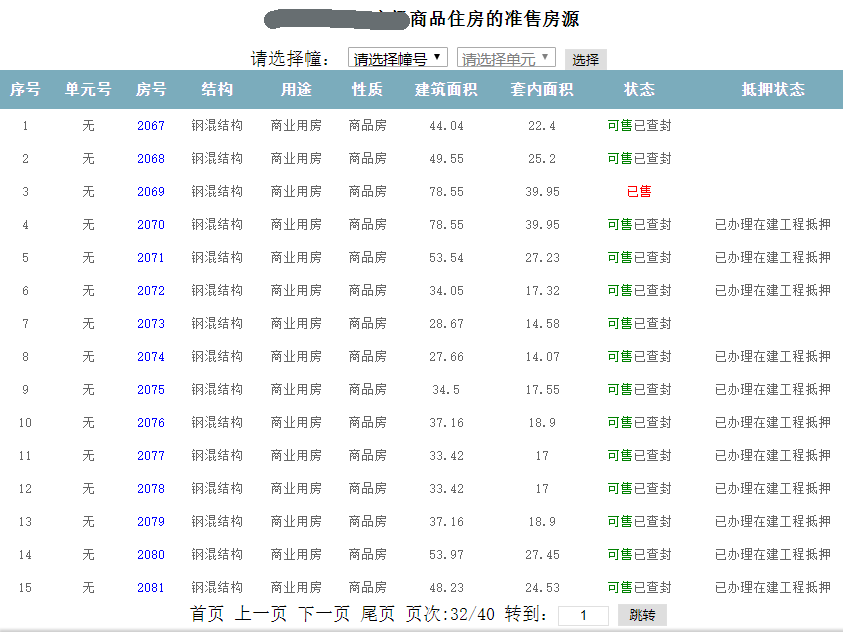Select 钢混结构 cell in row 1
This screenshot has height=632, width=843.
coord(217,126)
